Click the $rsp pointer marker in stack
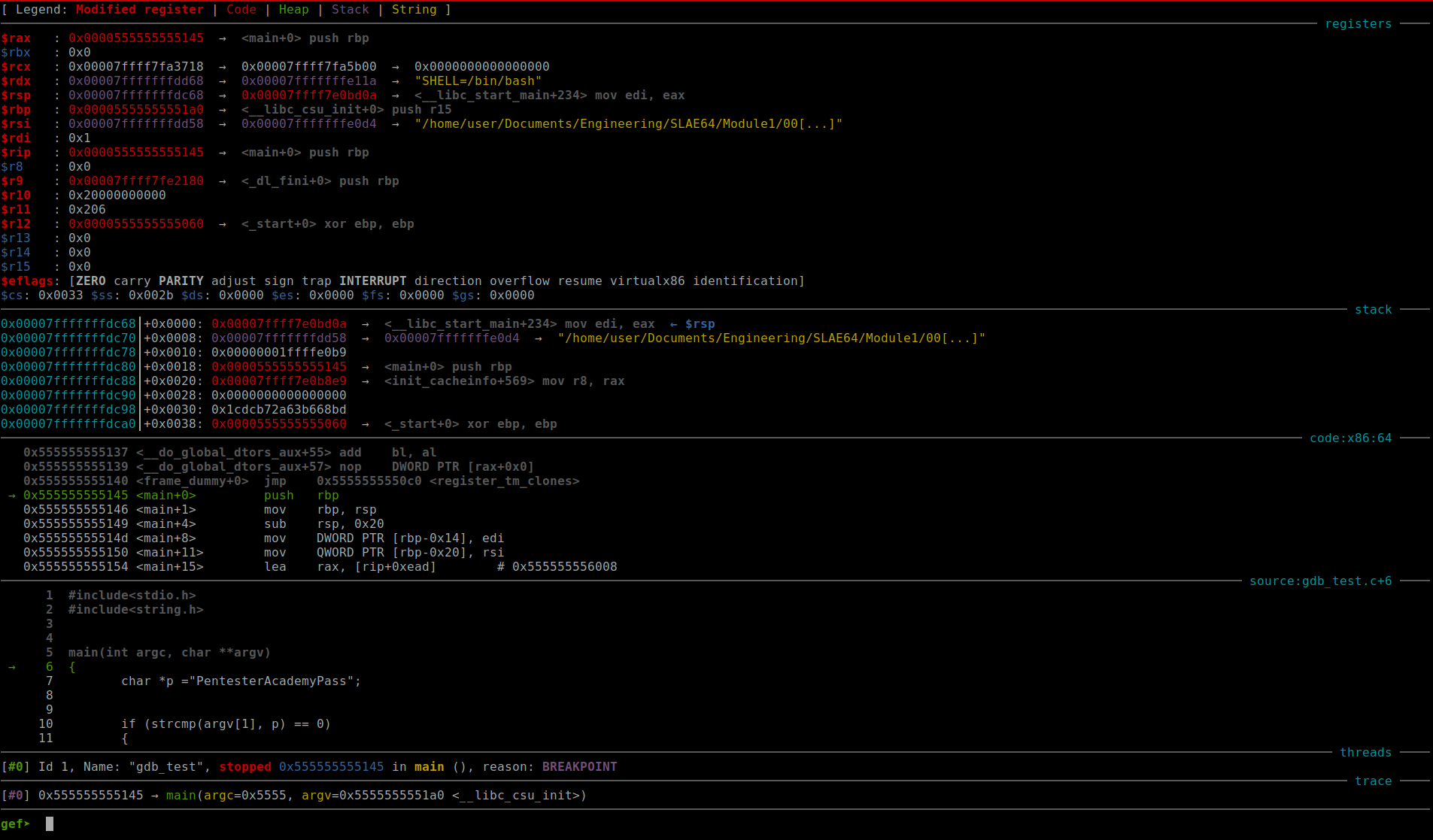 tap(700, 324)
